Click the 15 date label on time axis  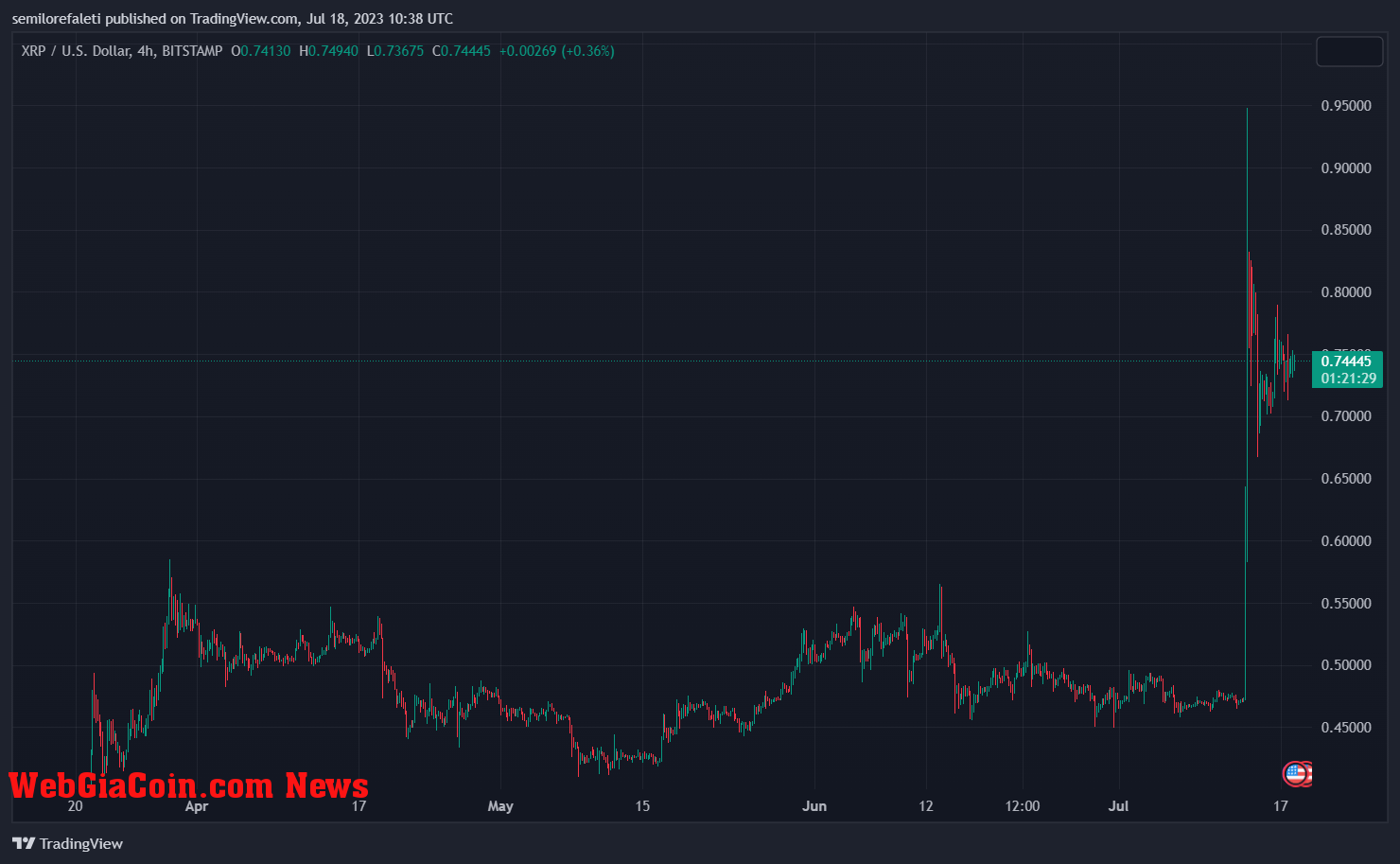pyautogui.click(x=642, y=806)
